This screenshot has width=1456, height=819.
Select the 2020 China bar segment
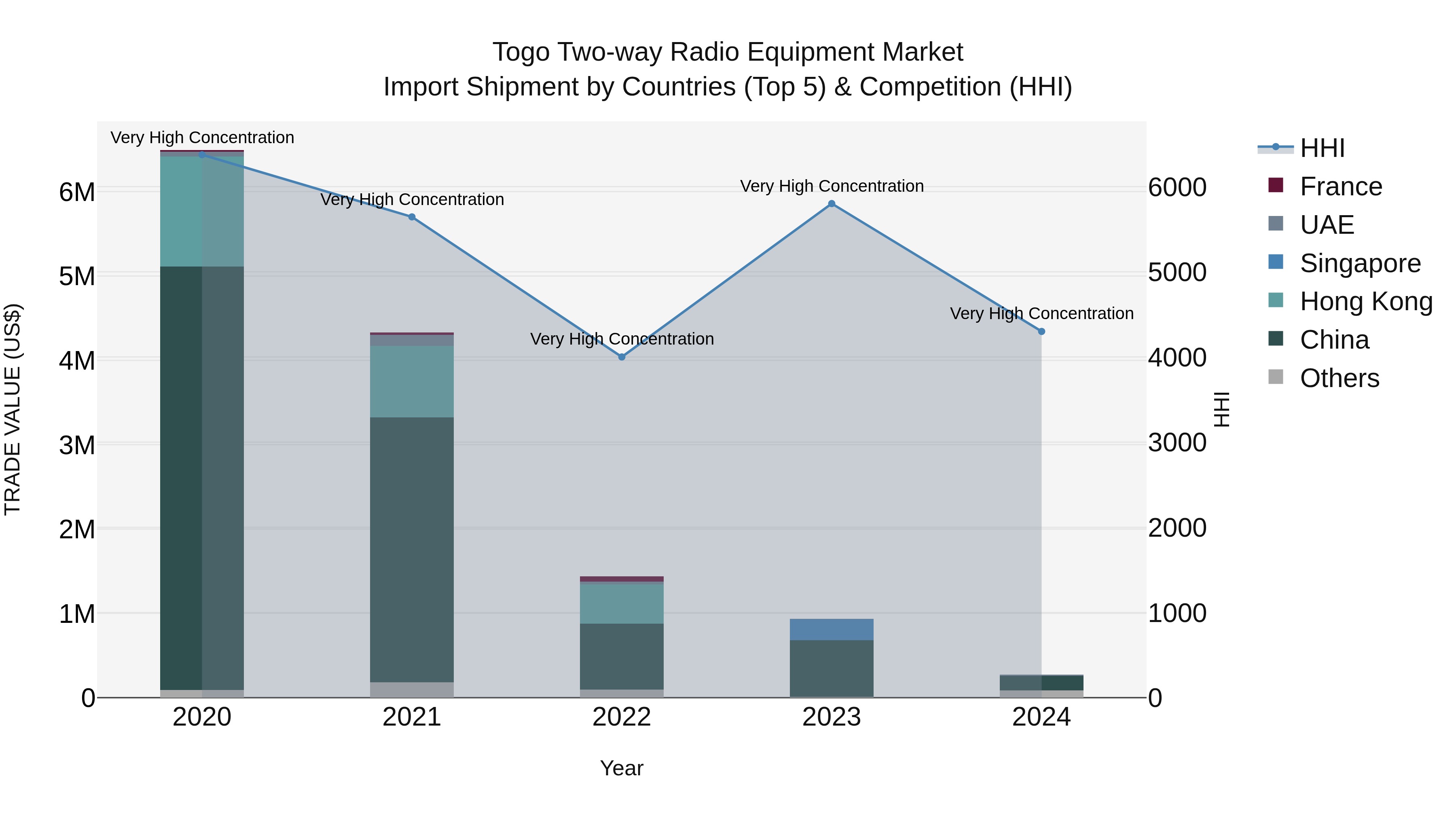[202, 478]
